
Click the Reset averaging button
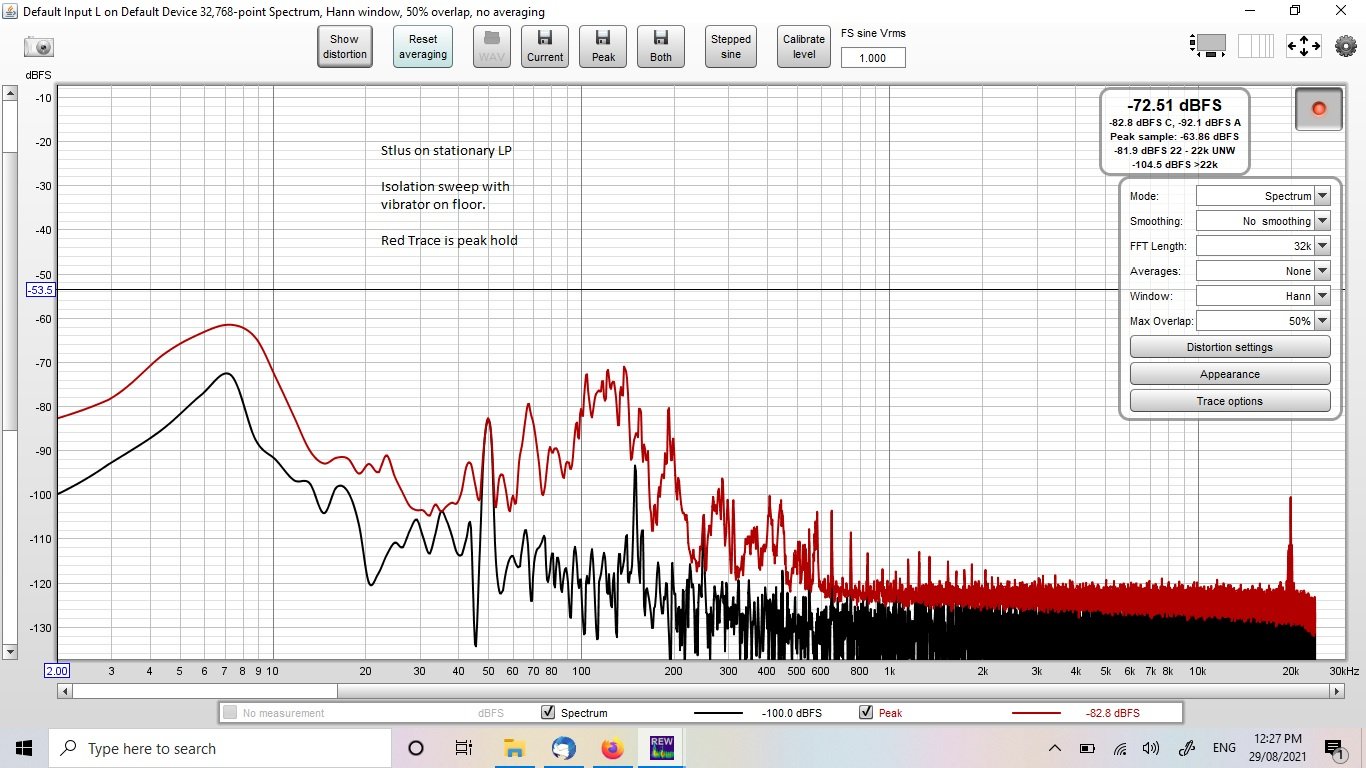point(423,47)
